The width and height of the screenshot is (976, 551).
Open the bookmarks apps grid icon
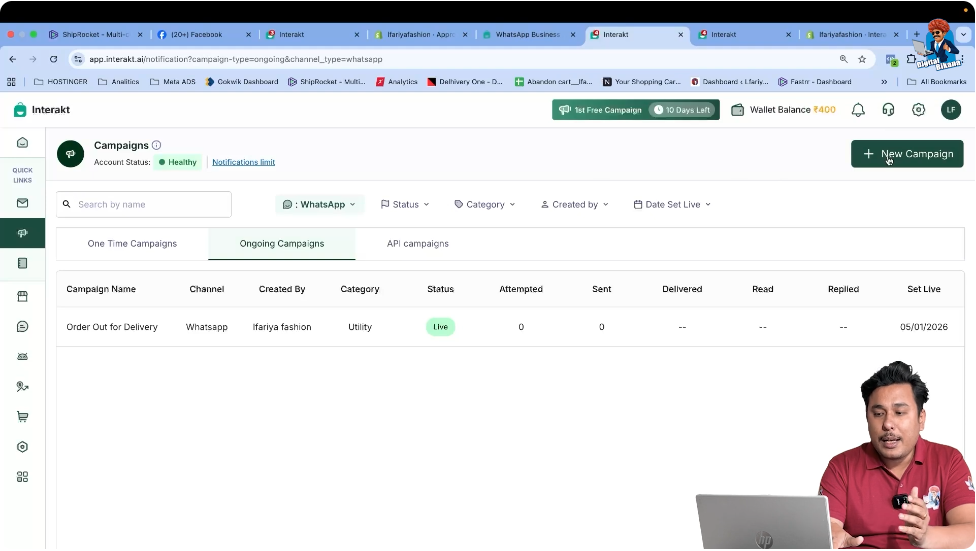[x=11, y=82]
